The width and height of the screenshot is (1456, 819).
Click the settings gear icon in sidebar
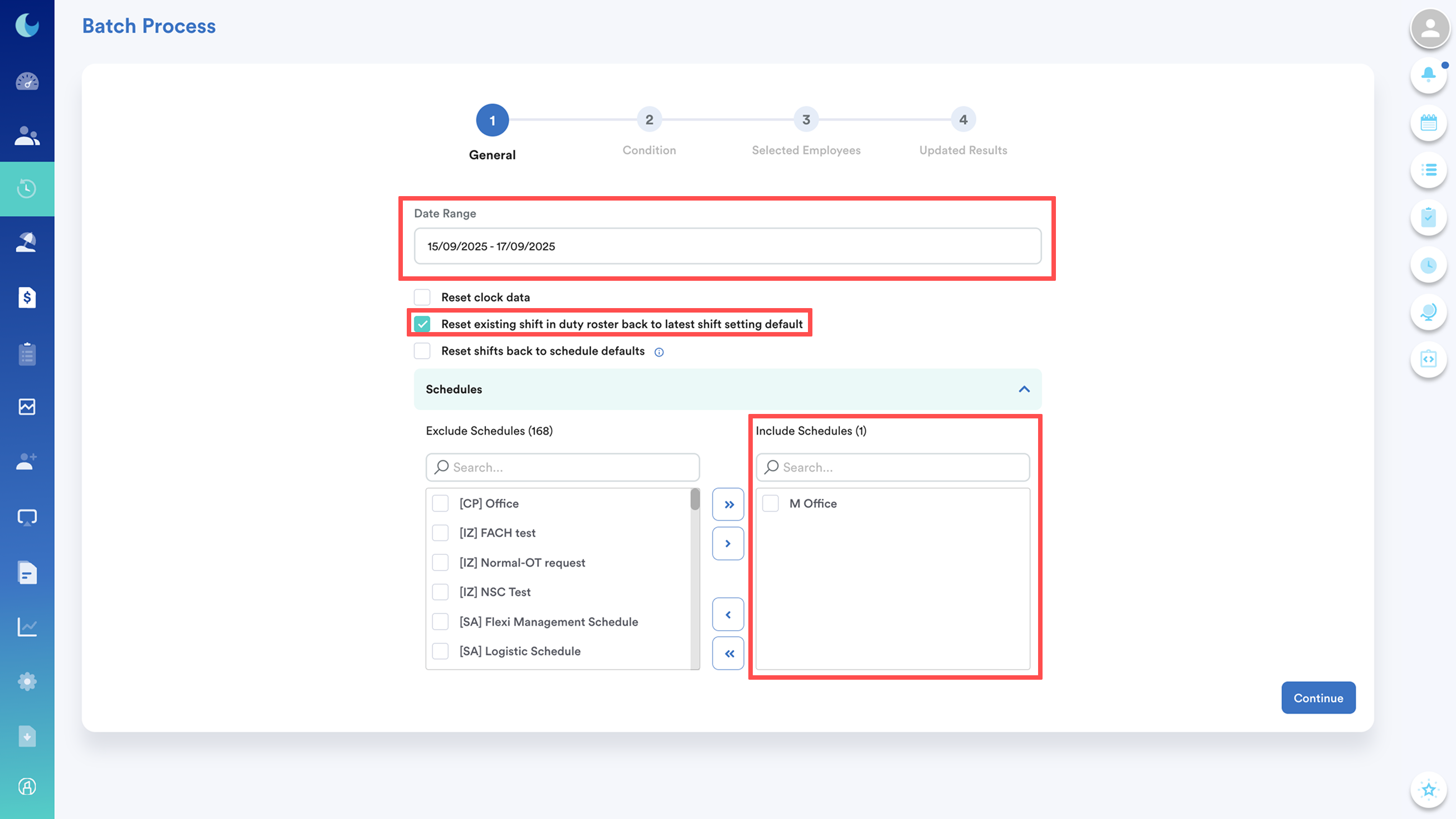27,681
